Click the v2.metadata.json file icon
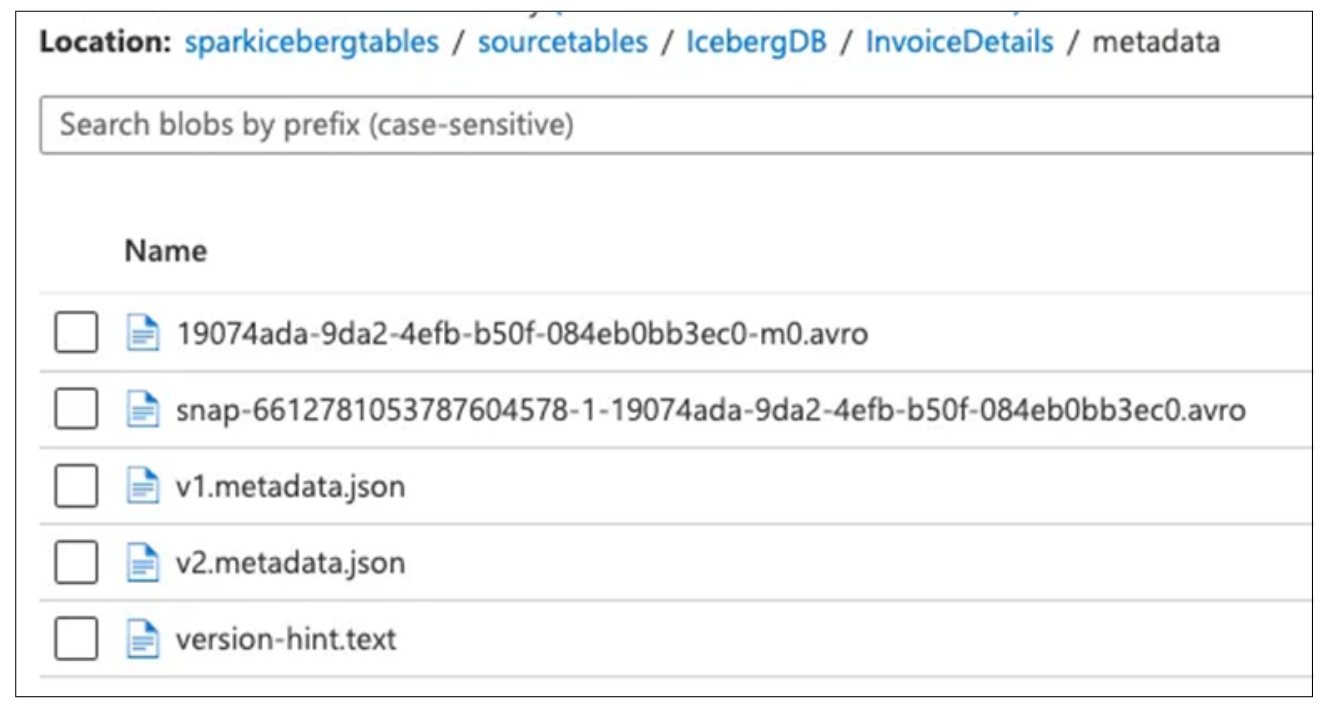This screenshot has height=712, width=1329. 143,563
